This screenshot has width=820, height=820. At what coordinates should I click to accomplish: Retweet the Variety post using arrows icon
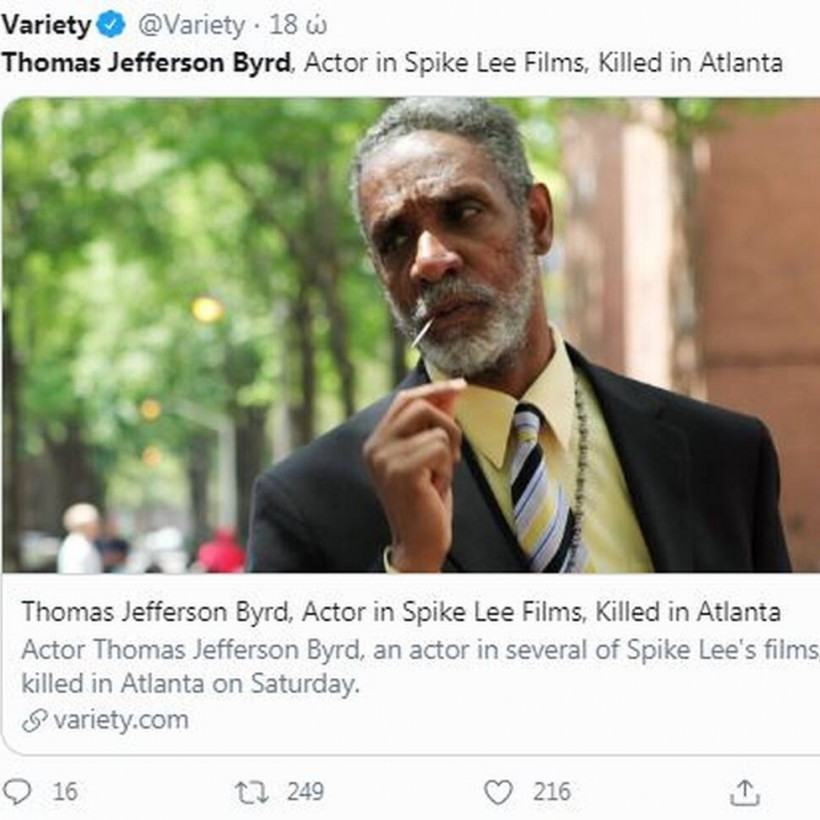tap(251, 792)
